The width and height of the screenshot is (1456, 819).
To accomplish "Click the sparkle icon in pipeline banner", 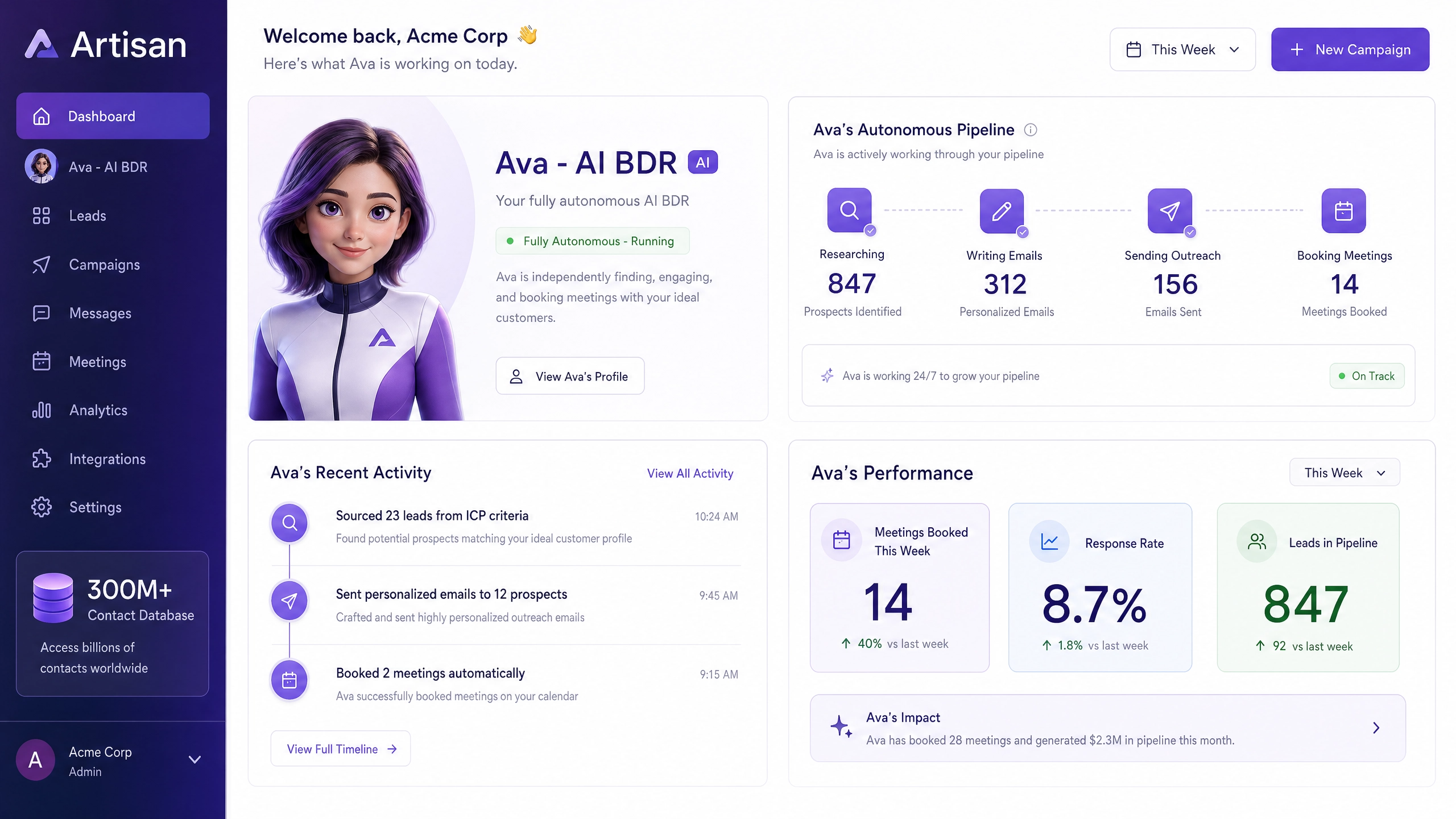I will (x=828, y=375).
